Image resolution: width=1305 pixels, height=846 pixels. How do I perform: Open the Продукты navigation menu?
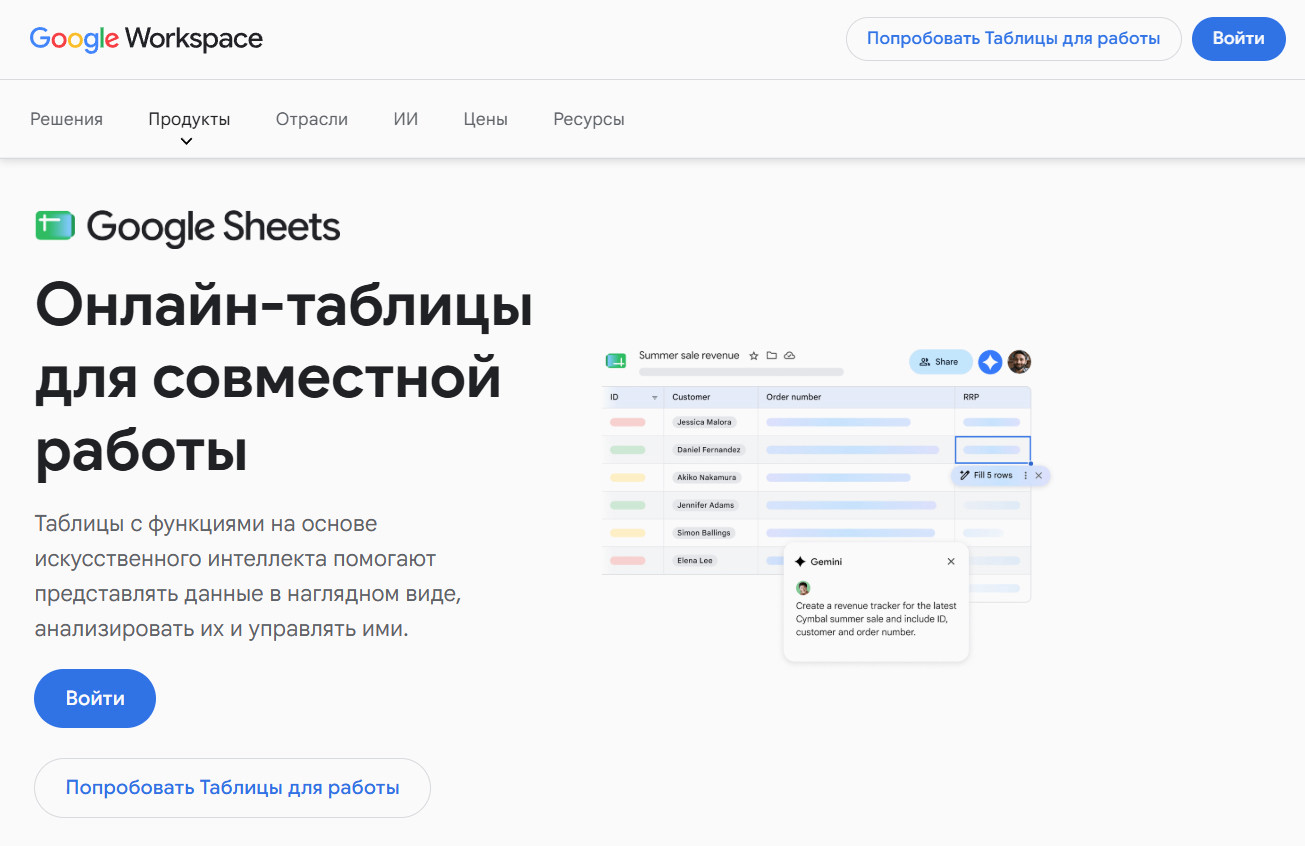coord(189,119)
